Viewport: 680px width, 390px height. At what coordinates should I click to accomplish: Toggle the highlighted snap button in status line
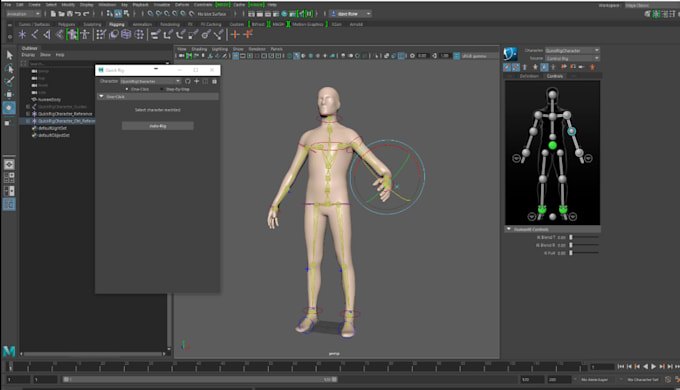pos(118,14)
